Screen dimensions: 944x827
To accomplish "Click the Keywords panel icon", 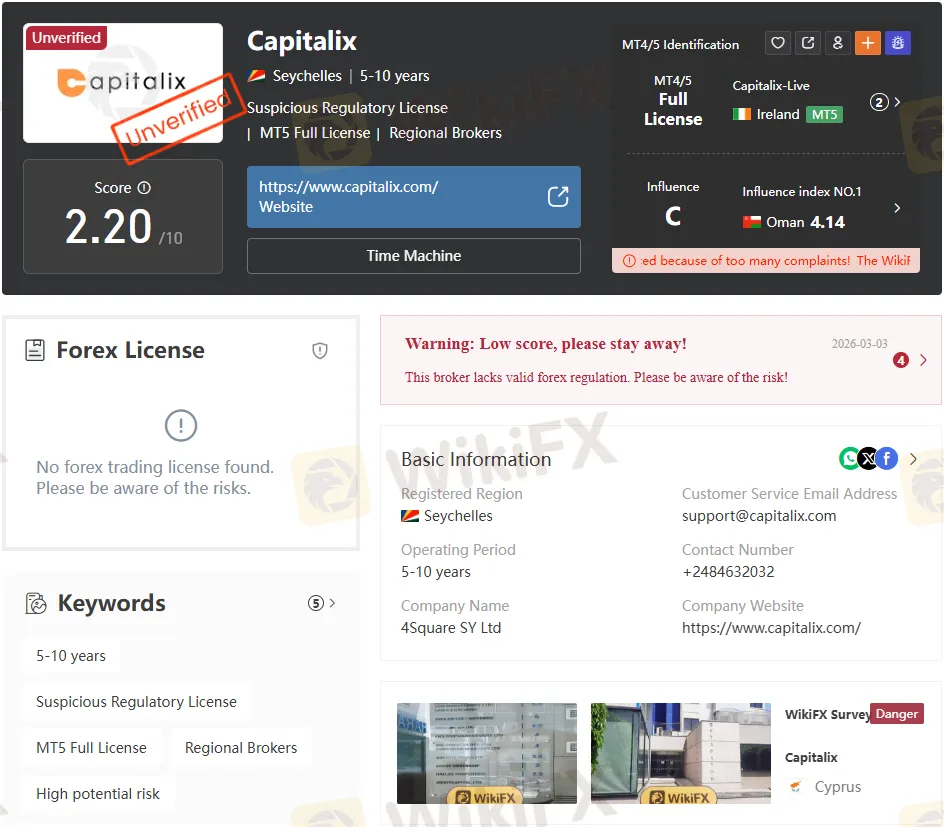I will pyautogui.click(x=36, y=603).
